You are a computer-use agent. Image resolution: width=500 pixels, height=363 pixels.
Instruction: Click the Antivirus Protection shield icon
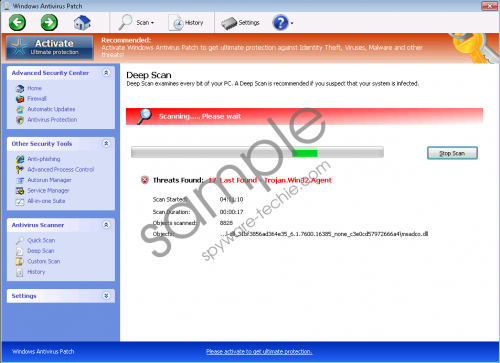(x=20, y=120)
